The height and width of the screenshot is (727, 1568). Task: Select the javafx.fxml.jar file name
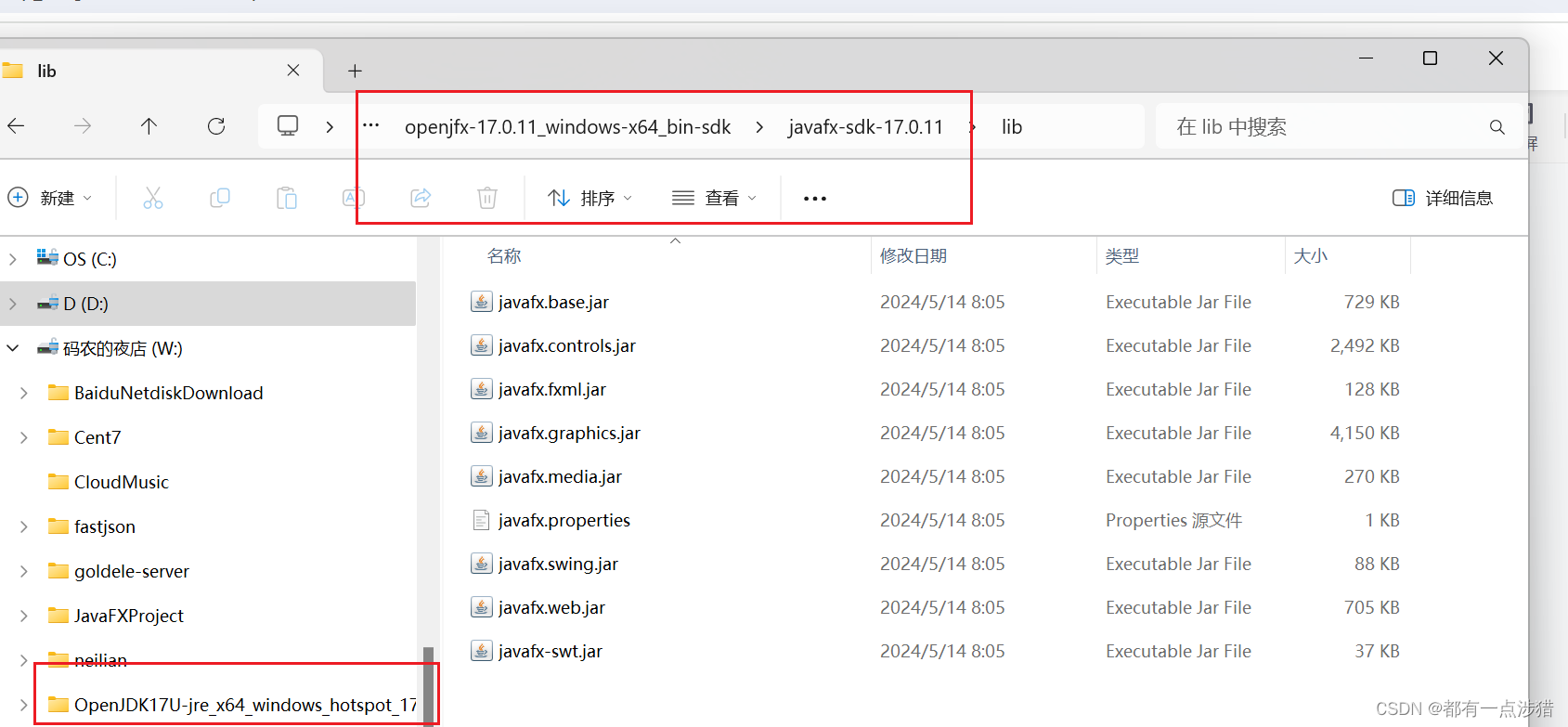point(552,389)
